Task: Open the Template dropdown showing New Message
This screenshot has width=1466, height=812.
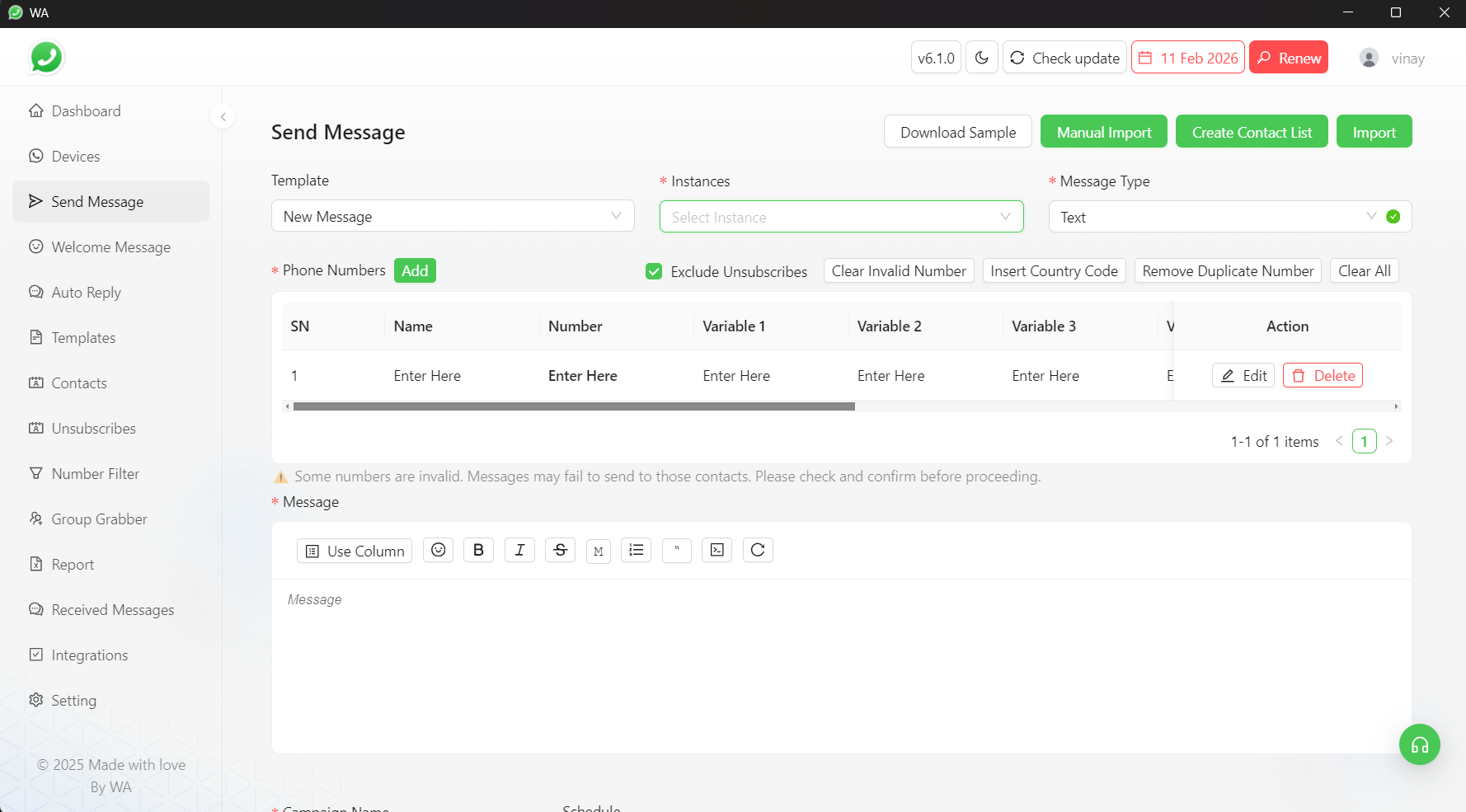Action: (452, 216)
